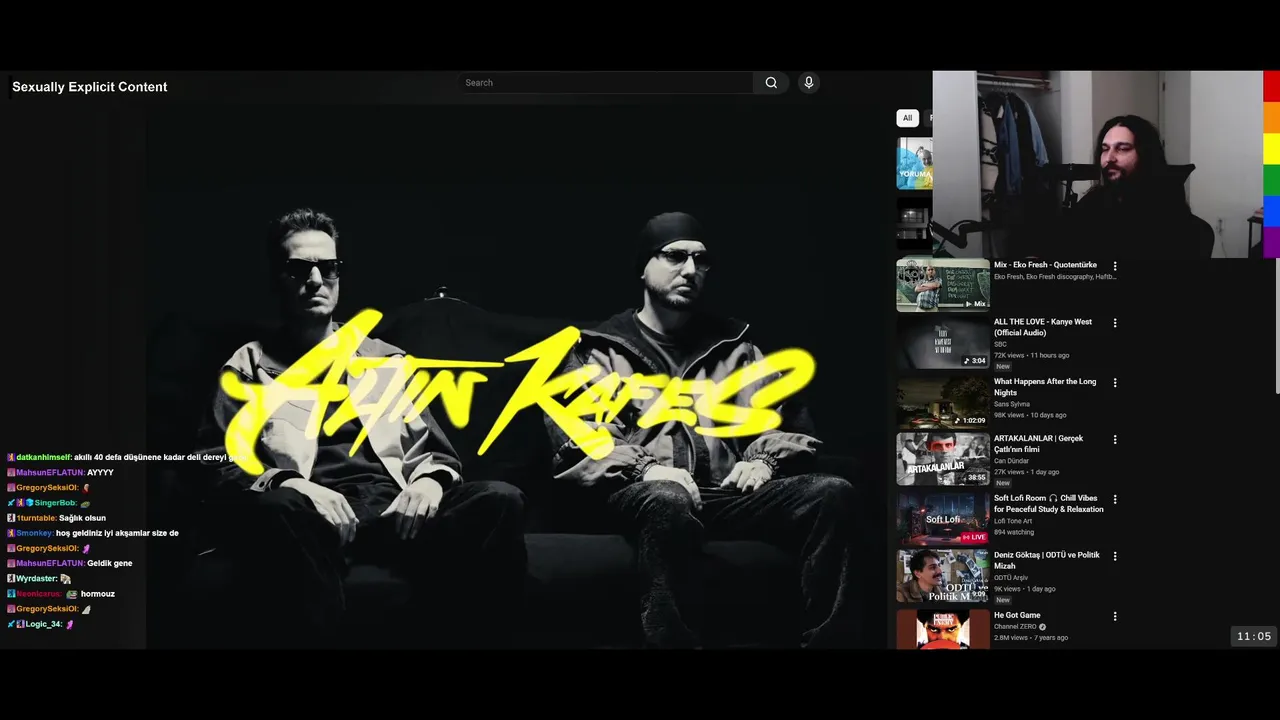Open the ARTAKALANLAR video thumbnail
Viewport: 1280px width, 720px height.
pyautogui.click(x=943, y=459)
